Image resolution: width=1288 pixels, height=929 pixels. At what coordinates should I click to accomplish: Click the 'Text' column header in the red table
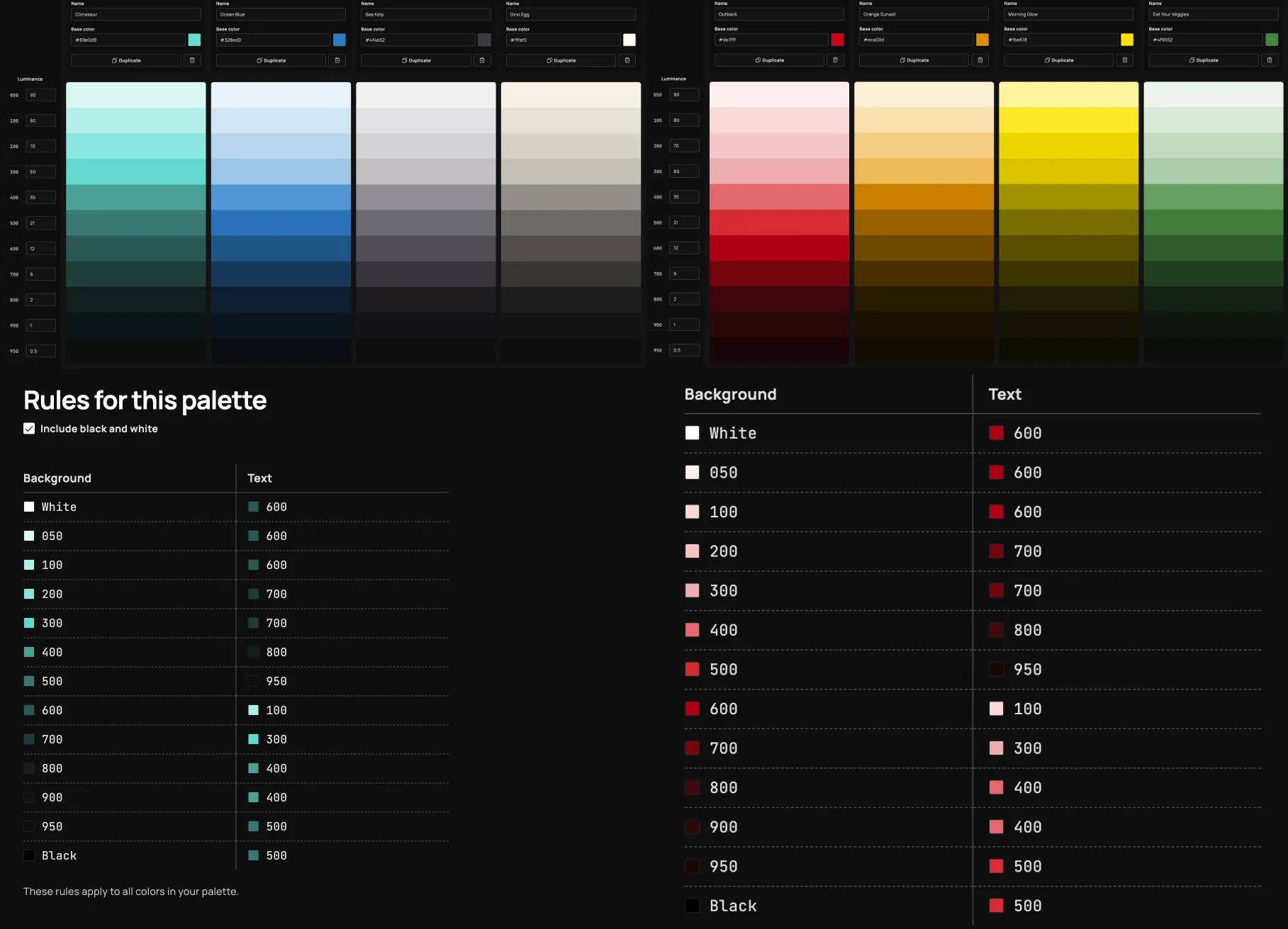tap(1004, 394)
